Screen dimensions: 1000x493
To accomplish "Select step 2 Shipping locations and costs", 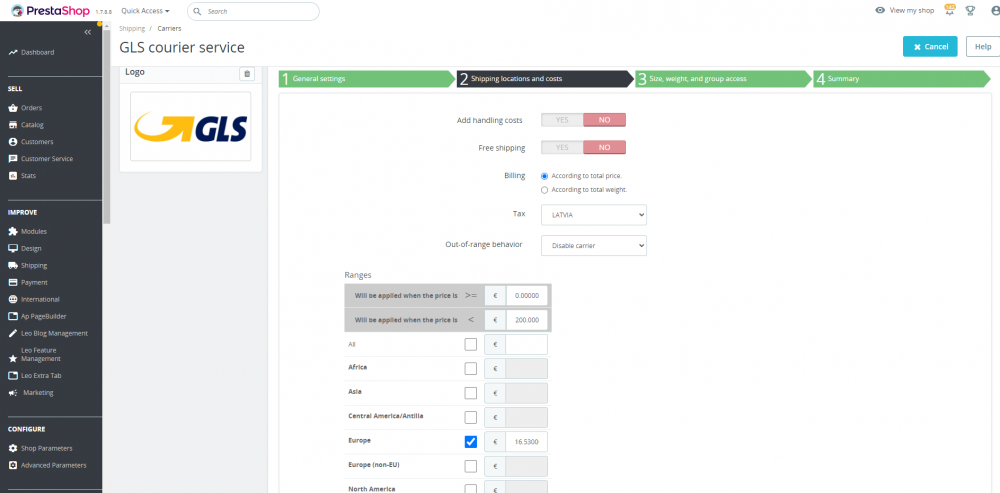I will [545, 79].
